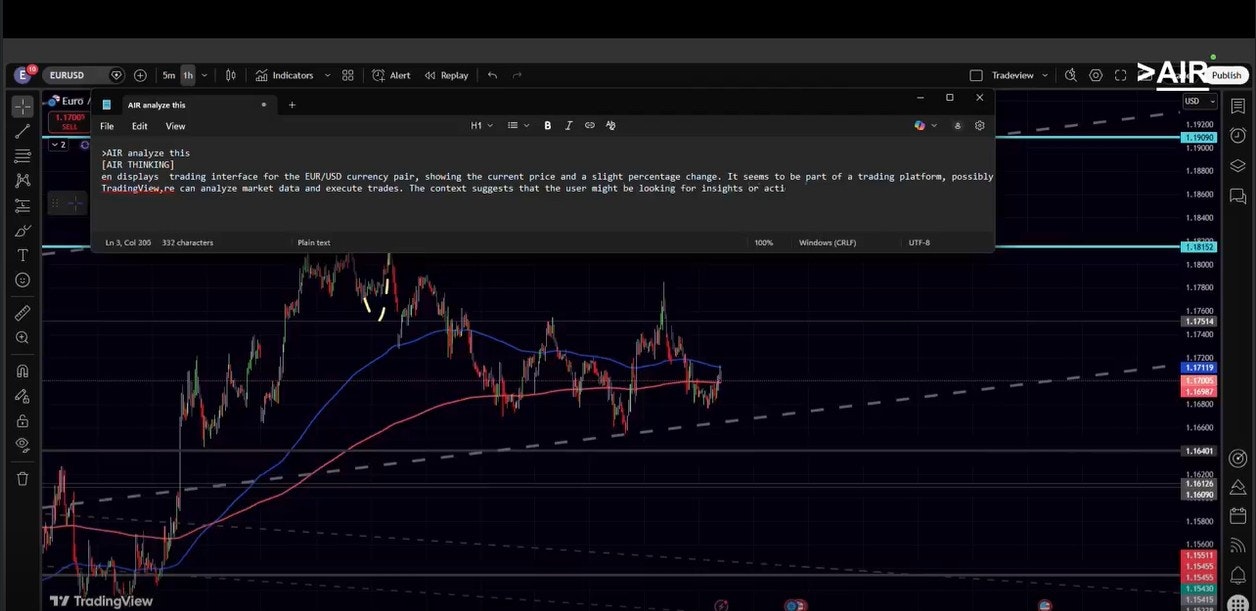The width and height of the screenshot is (1256, 611).
Task: Open the emoji icons tool
Action: (22, 281)
